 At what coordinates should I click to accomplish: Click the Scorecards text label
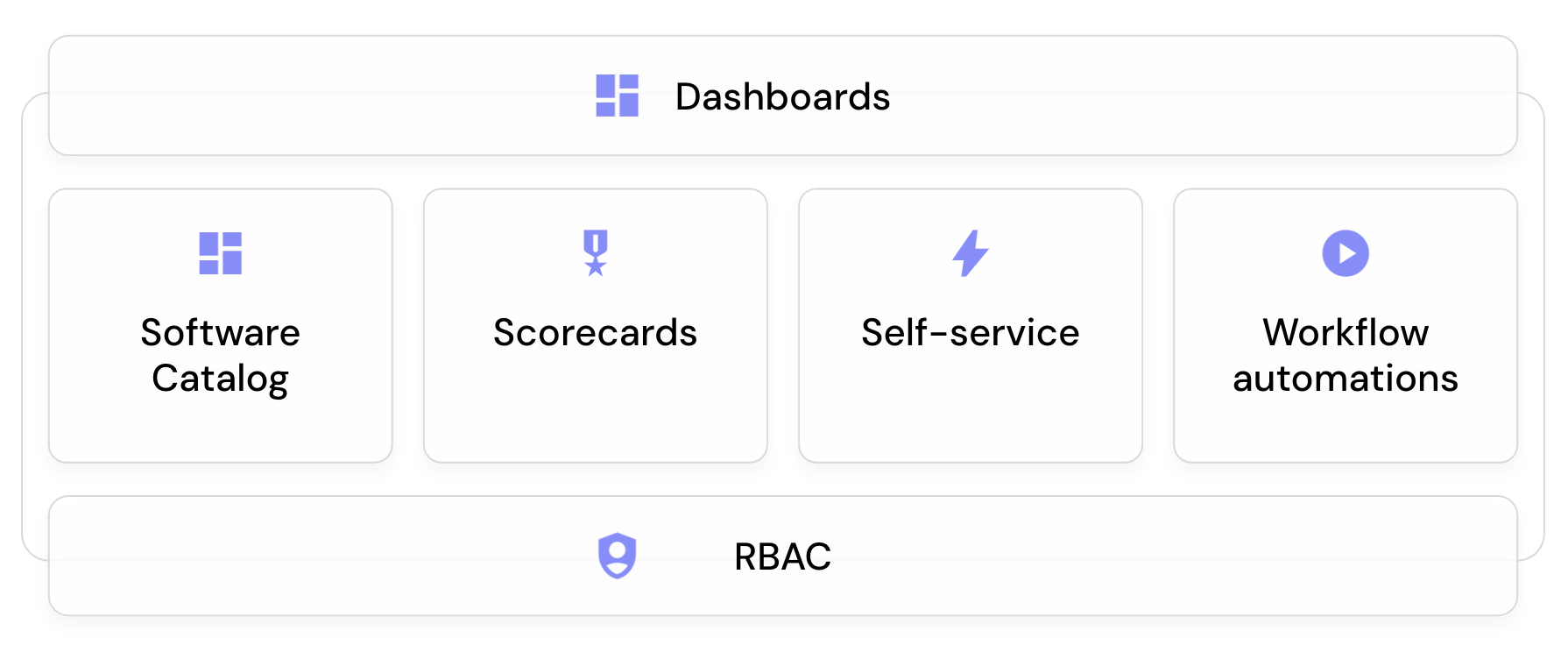click(x=596, y=333)
